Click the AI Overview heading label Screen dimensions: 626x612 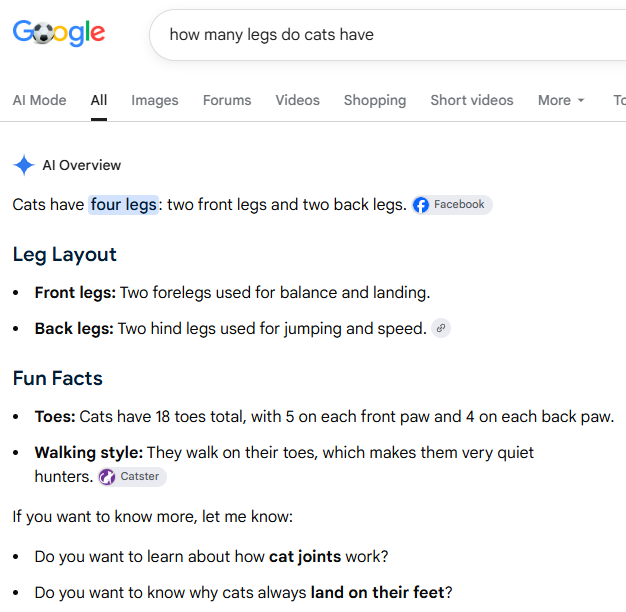(82, 165)
